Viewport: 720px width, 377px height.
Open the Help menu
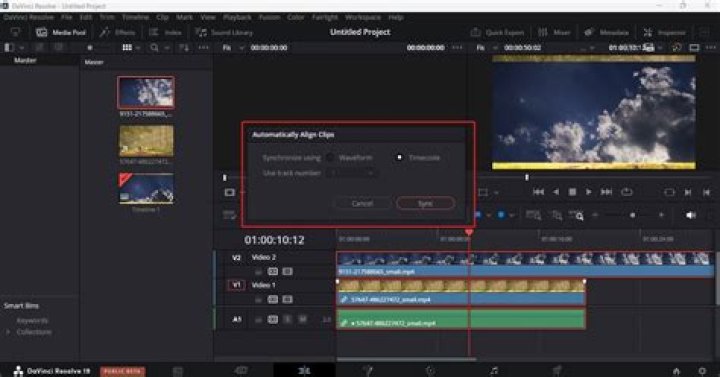click(x=396, y=17)
